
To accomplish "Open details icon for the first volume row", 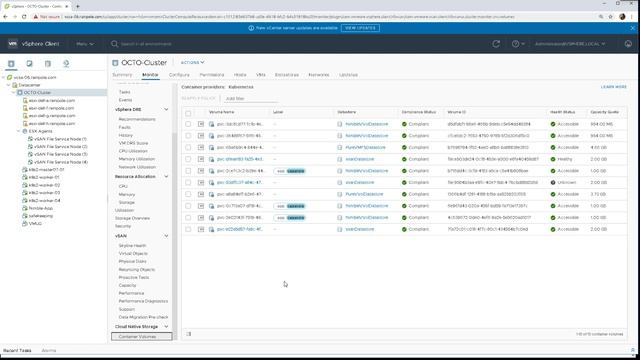I will (201, 124).
